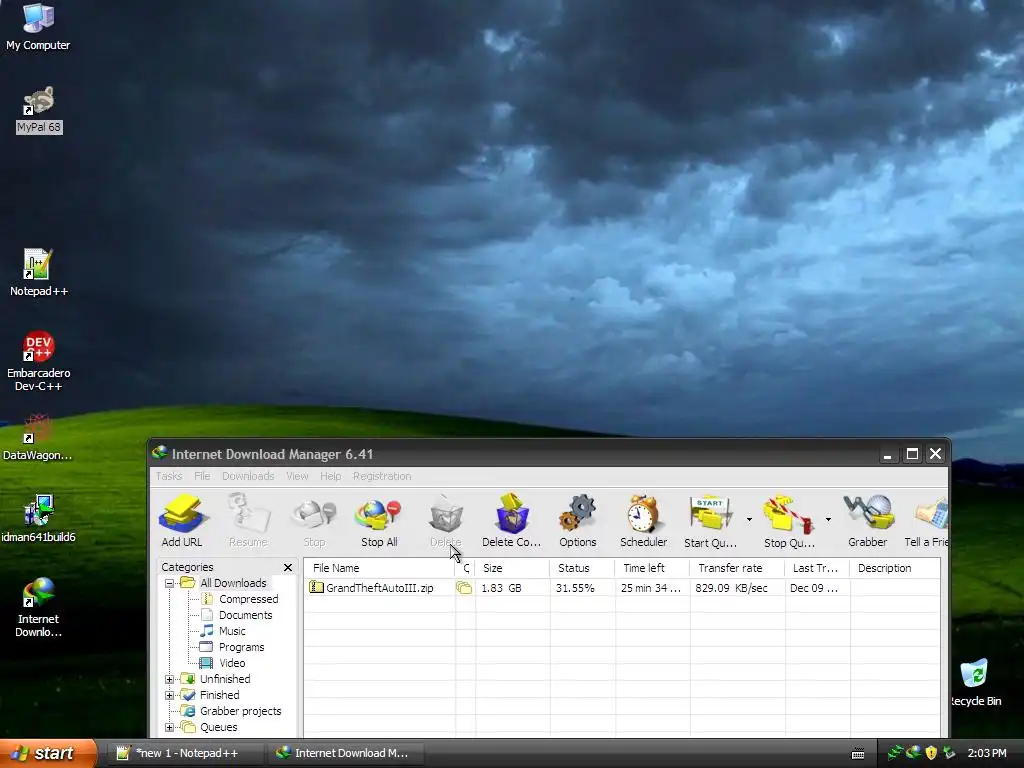Select the Internet Download Manager desktop shortcut
This screenshot has width=1024, height=768.
(38, 608)
